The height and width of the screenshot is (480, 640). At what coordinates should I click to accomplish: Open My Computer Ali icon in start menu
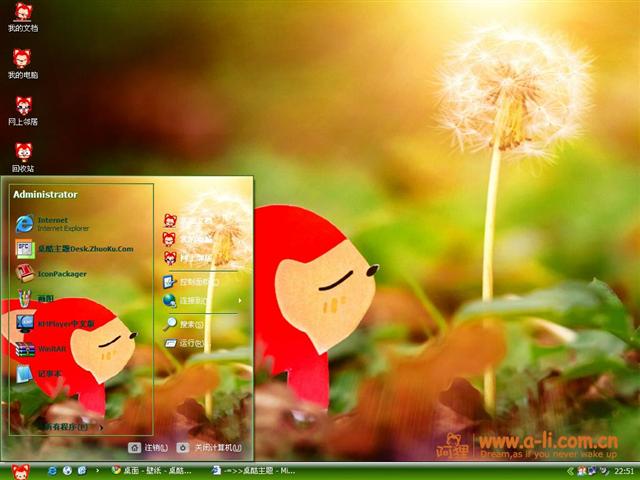(169, 239)
